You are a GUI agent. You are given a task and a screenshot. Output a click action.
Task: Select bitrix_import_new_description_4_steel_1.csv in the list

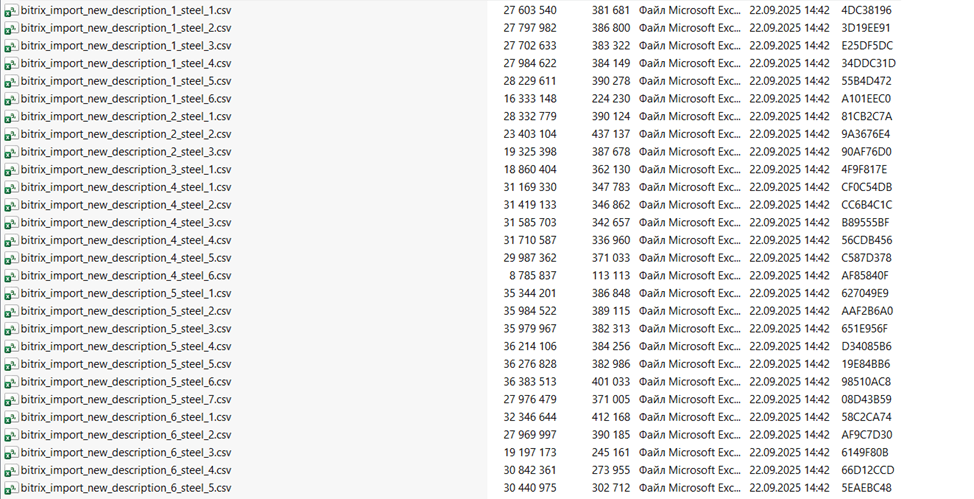[126, 188]
